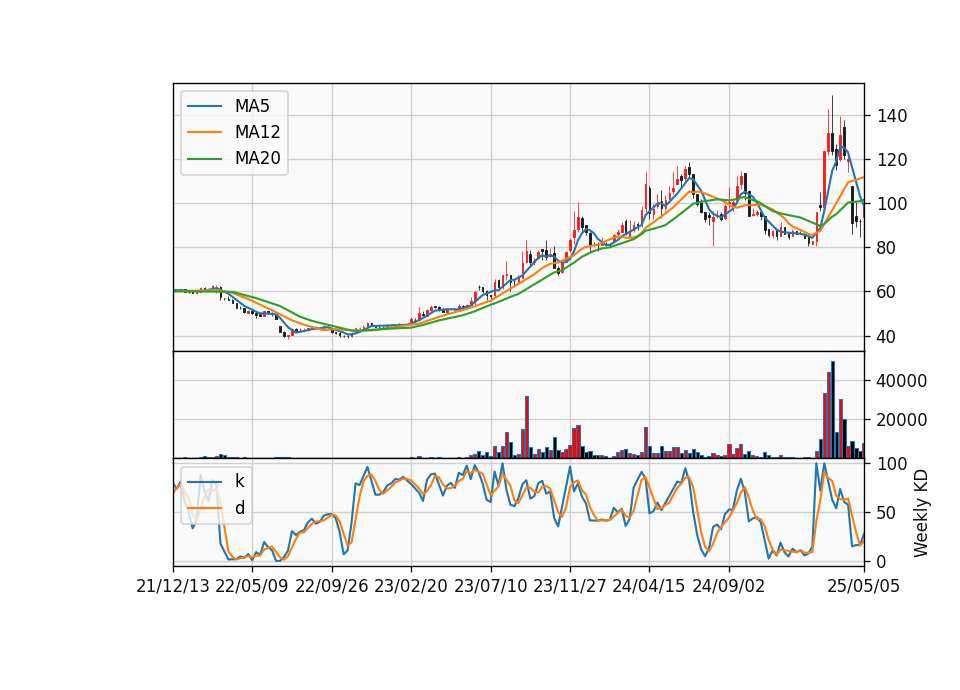Click the 0 KD axis label
The height and width of the screenshot is (690, 960).
point(882,561)
